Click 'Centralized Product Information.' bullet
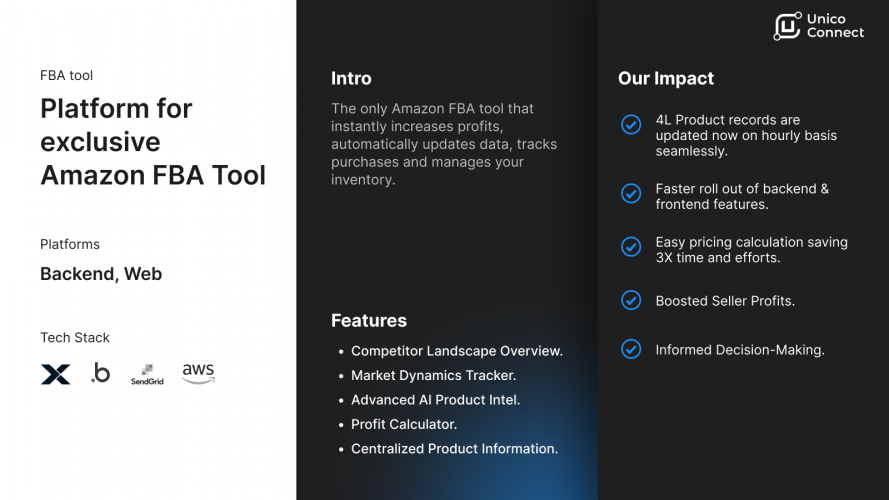 coord(454,448)
